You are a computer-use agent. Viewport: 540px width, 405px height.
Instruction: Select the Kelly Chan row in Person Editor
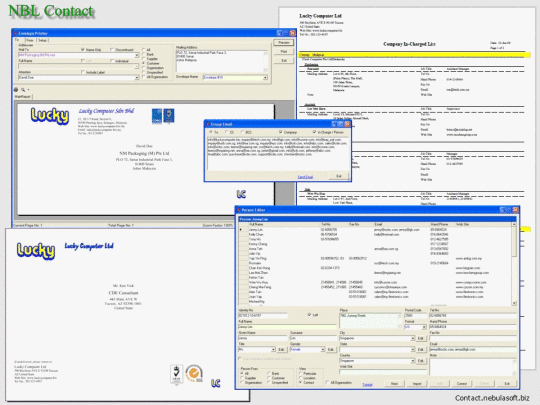376,235
